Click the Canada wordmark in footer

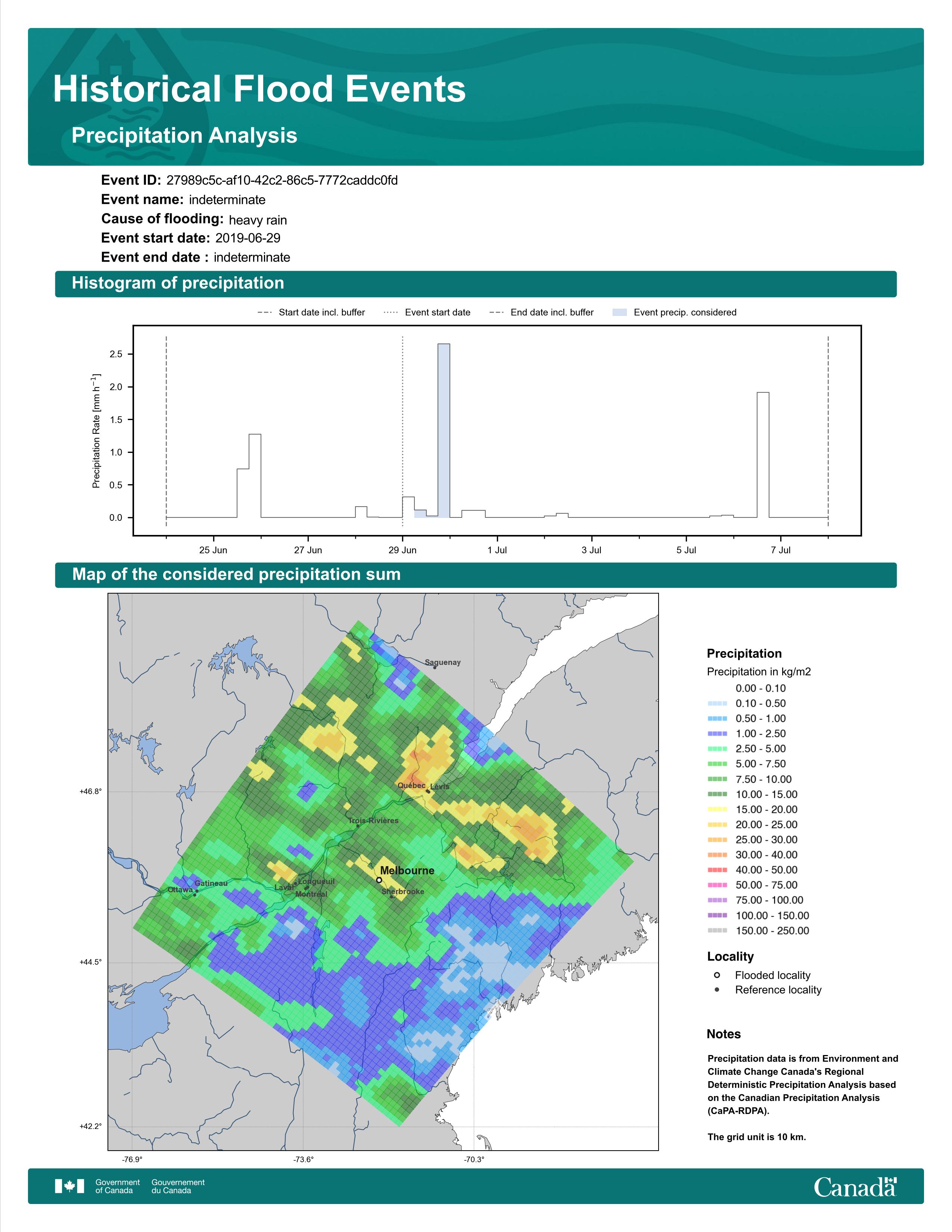(855, 1186)
